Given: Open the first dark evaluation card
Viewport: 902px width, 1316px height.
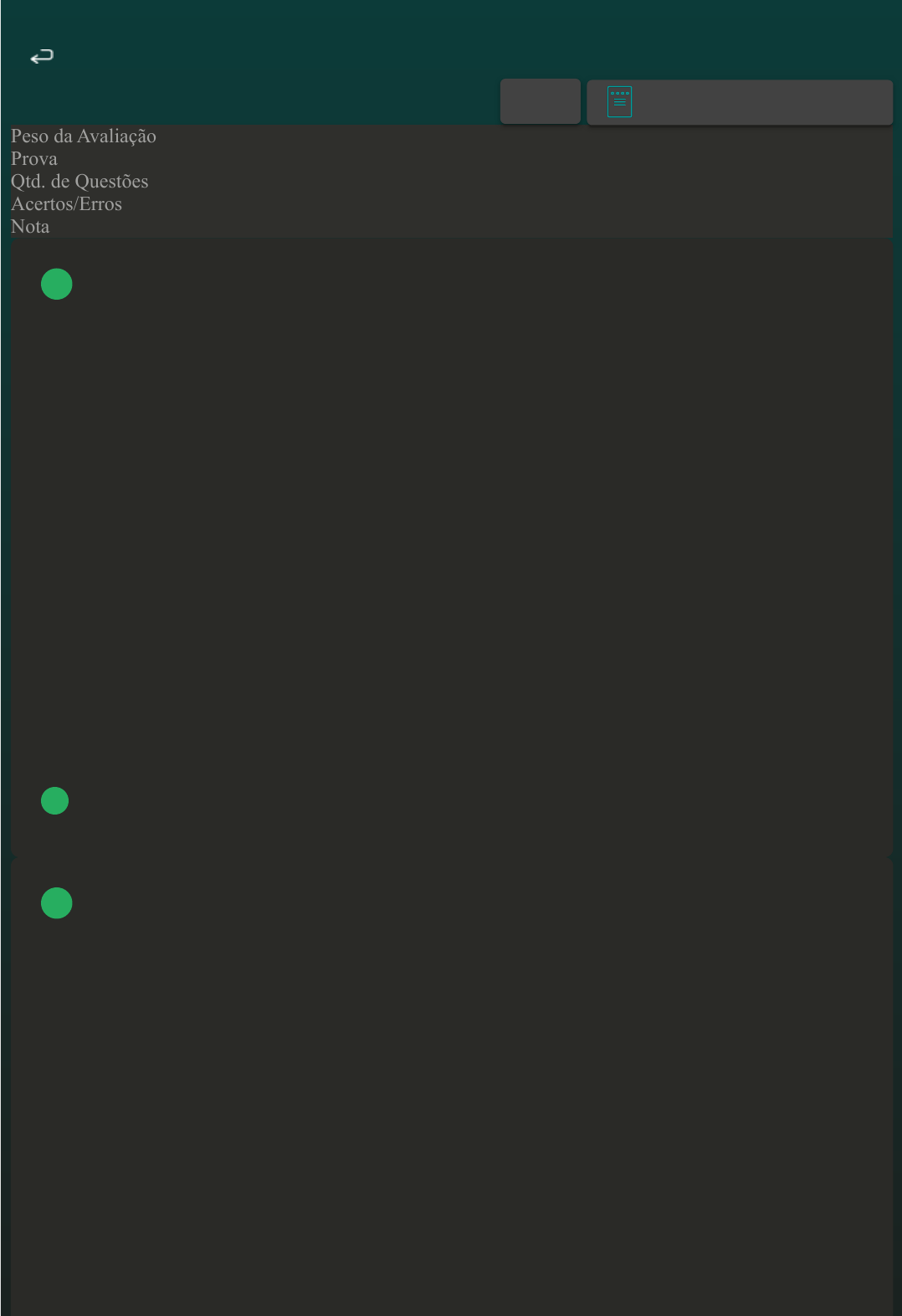Looking at the screenshot, I should (x=452, y=547).
